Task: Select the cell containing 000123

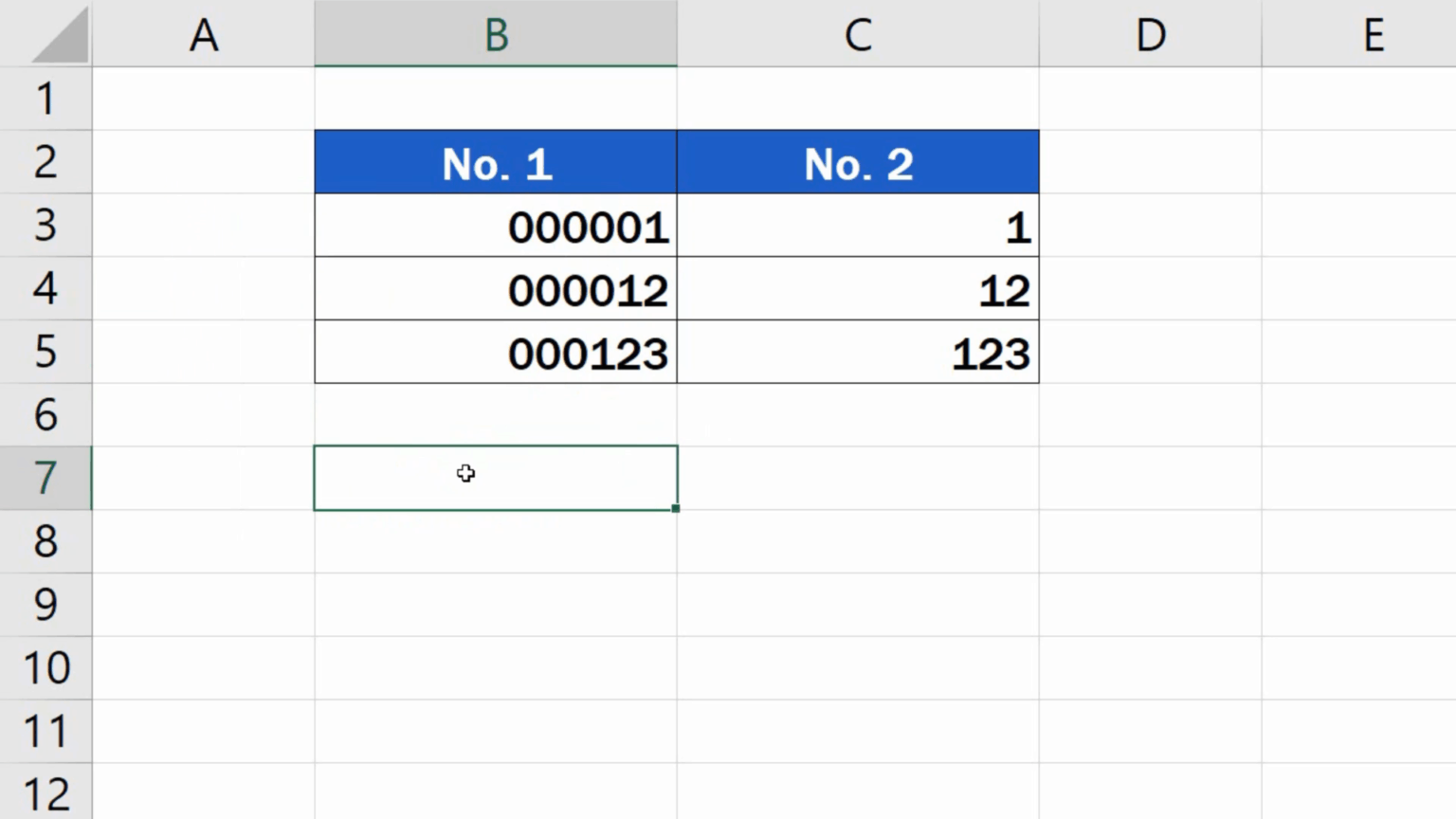Action: click(496, 352)
